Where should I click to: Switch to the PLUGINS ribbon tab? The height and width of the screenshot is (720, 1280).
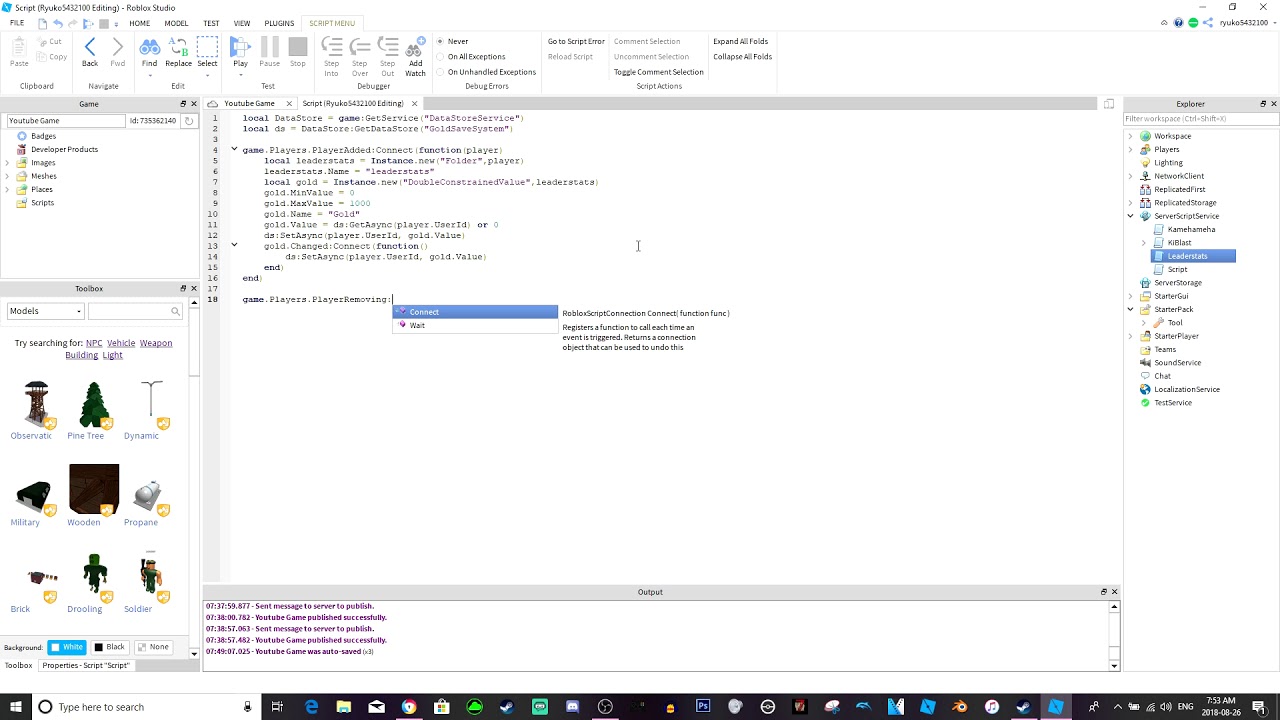(x=279, y=23)
